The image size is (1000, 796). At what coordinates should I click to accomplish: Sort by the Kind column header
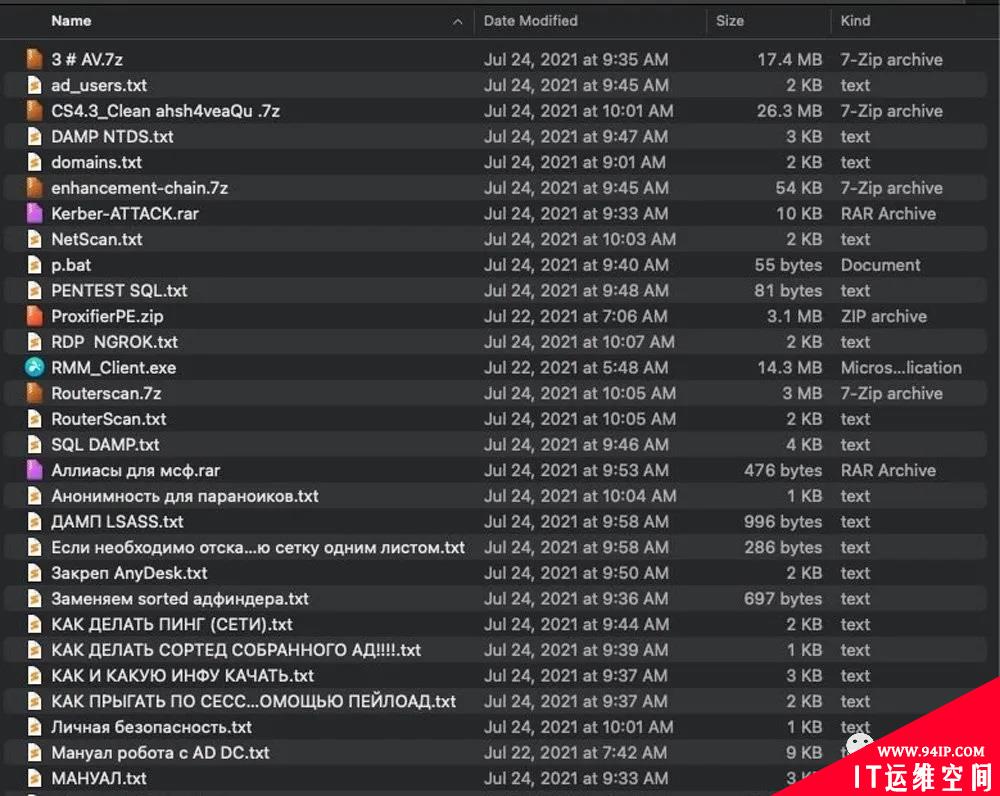[x=855, y=20]
